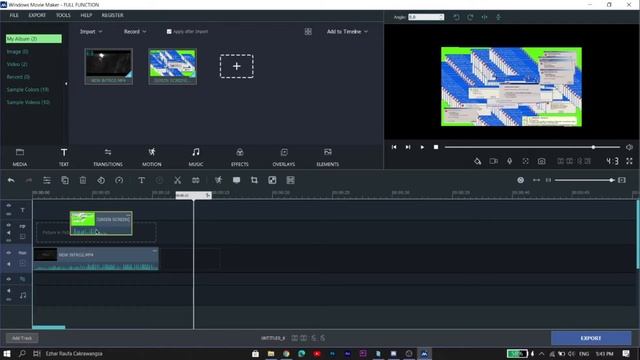640x360 pixels.
Task: Undo the last action
Action: (11, 180)
